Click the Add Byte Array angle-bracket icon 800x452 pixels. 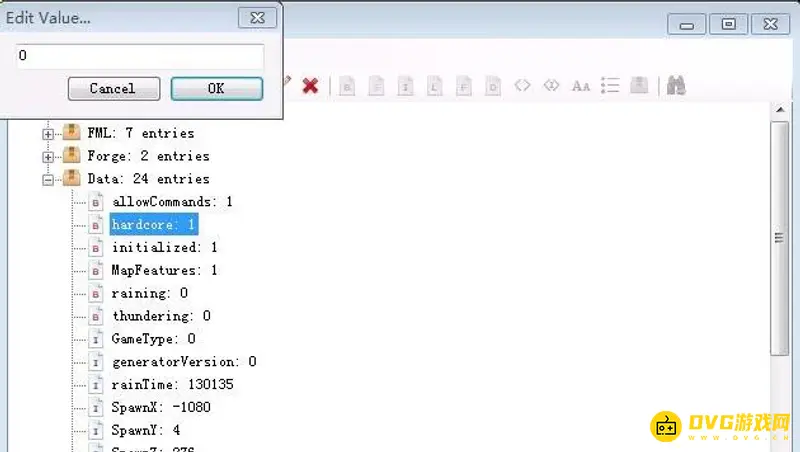pos(522,86)
